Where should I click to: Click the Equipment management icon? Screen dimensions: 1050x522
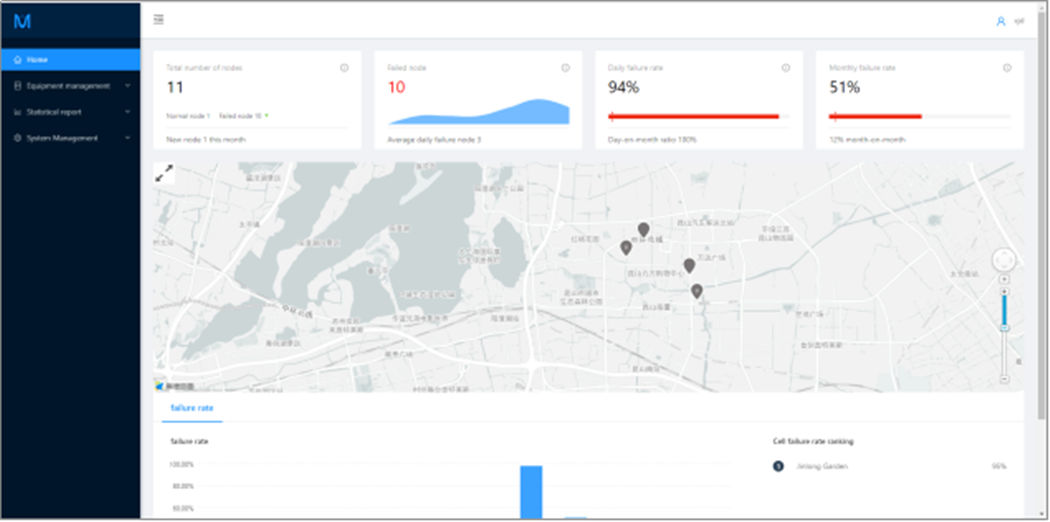click(18, 86)
